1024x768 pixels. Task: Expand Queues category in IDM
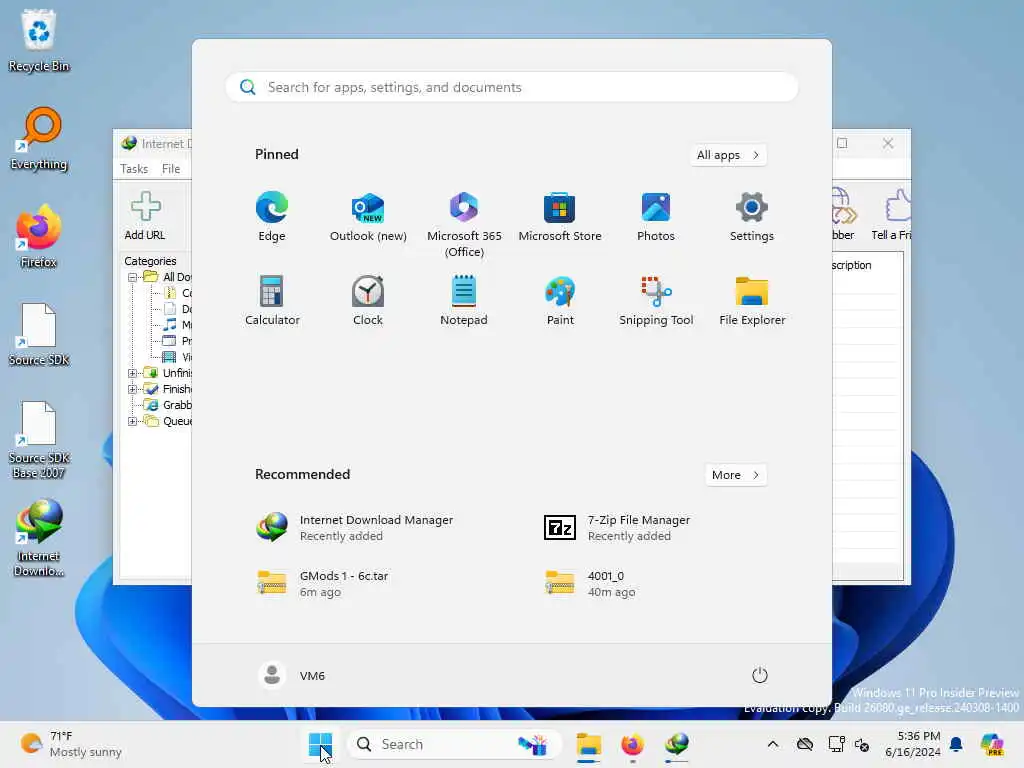click(x=133, y=421)
